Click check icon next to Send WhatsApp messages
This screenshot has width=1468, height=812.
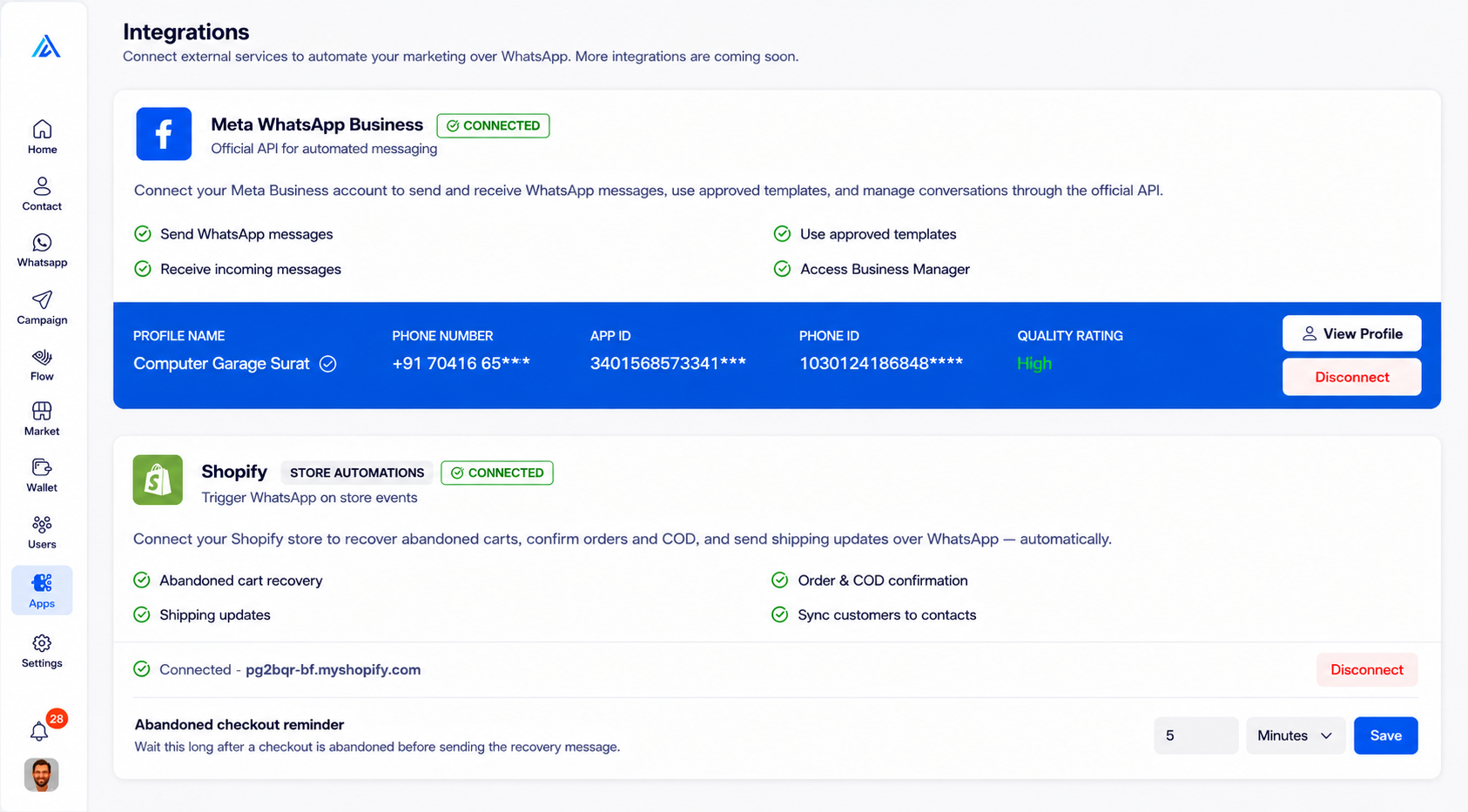143,234
